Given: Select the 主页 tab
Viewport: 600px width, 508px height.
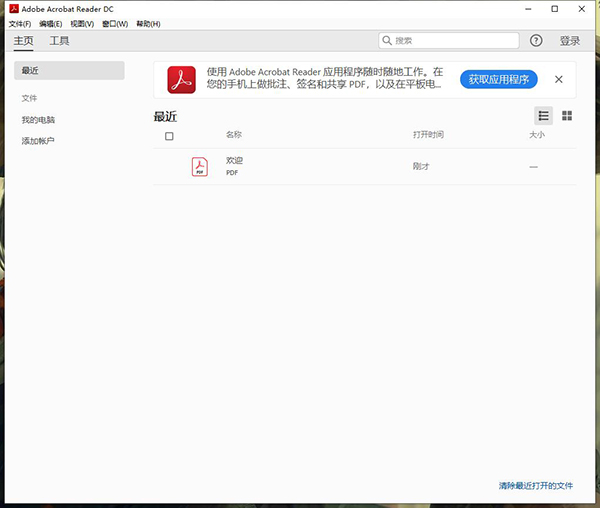Looking at the screenshot, I should (x=23, y=41).
